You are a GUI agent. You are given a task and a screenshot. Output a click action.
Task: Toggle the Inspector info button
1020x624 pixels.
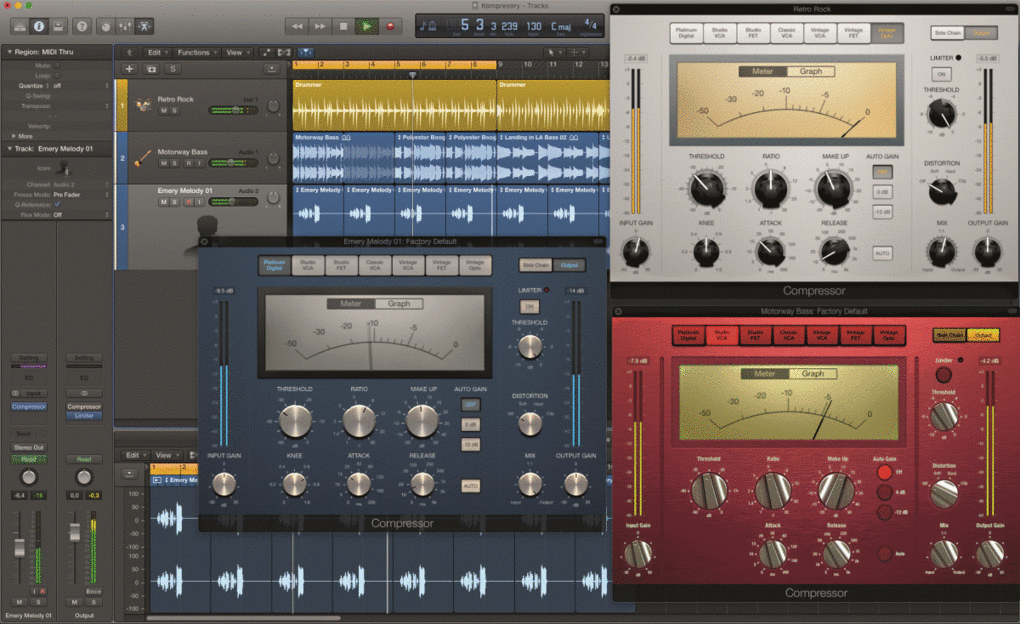[39, 26]
